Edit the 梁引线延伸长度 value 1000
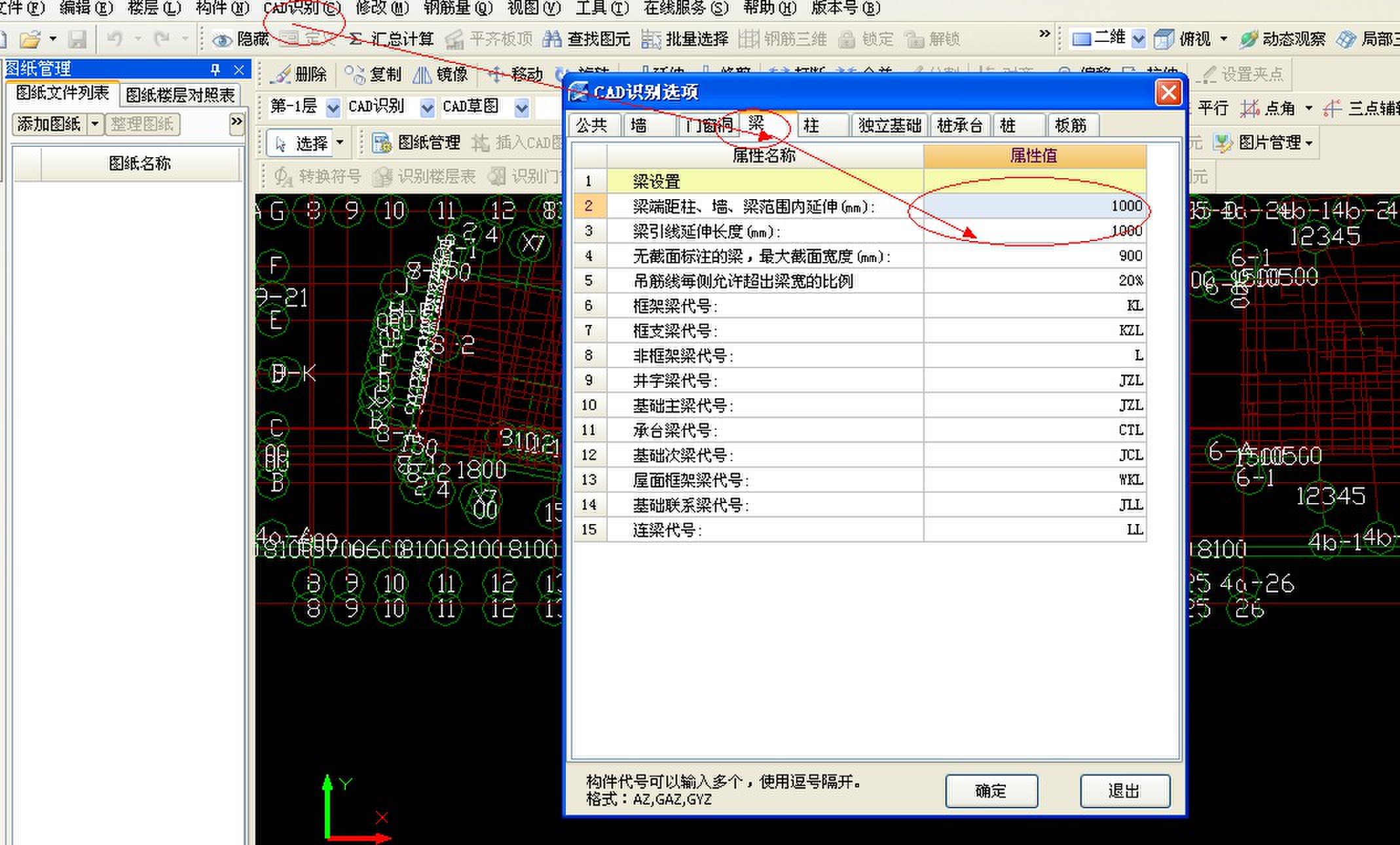This screenshot has height=845, width=1400. point(1035,231)
